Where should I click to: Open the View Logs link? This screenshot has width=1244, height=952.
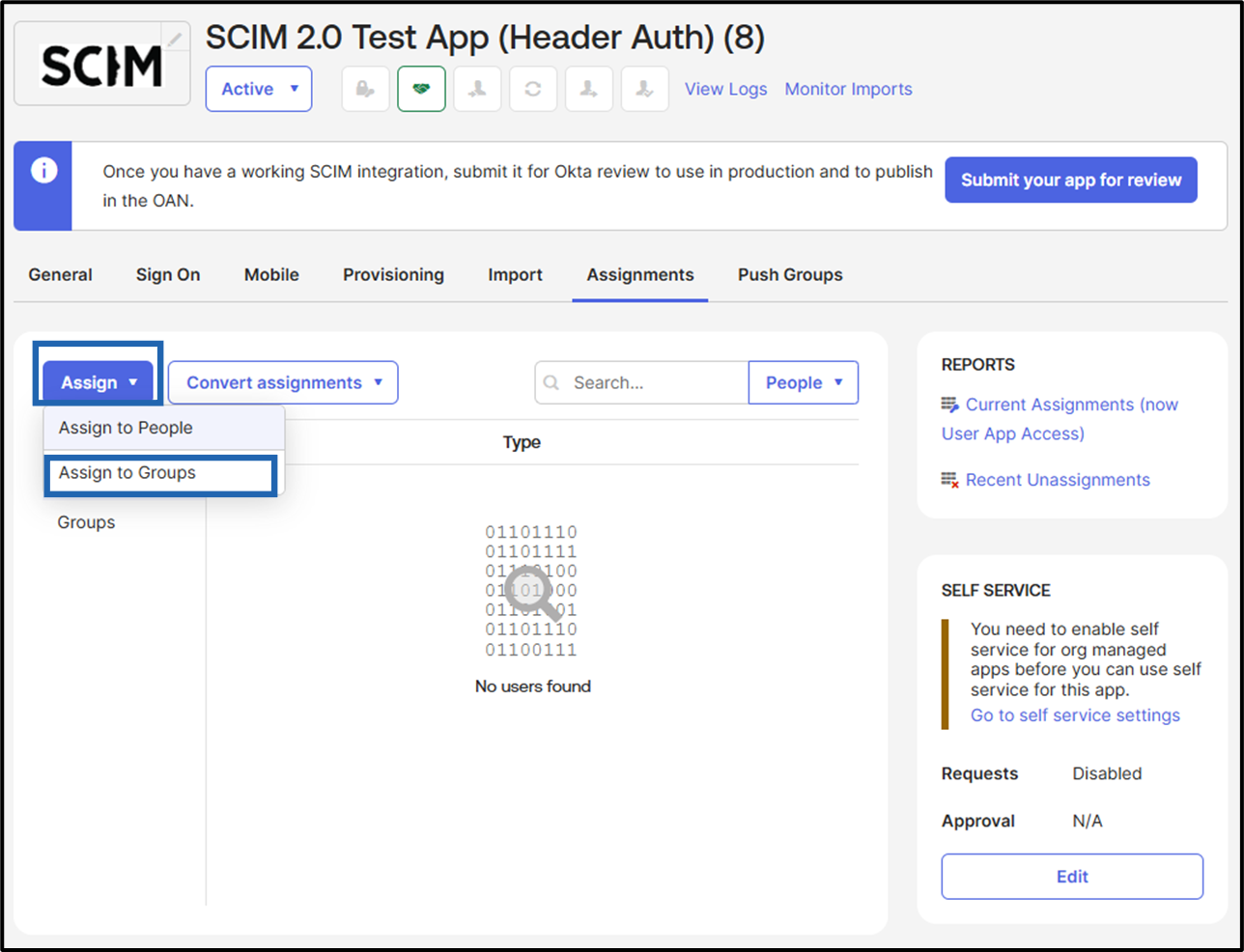pyautogui.click(x=726, y=89)
